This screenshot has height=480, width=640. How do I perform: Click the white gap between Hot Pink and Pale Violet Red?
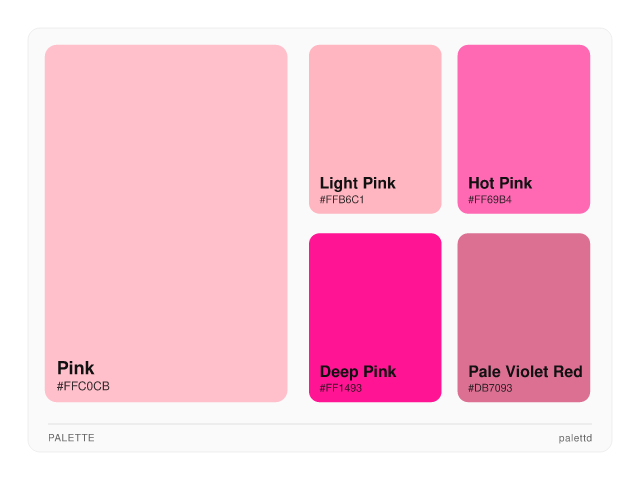(x=523, y=223)
